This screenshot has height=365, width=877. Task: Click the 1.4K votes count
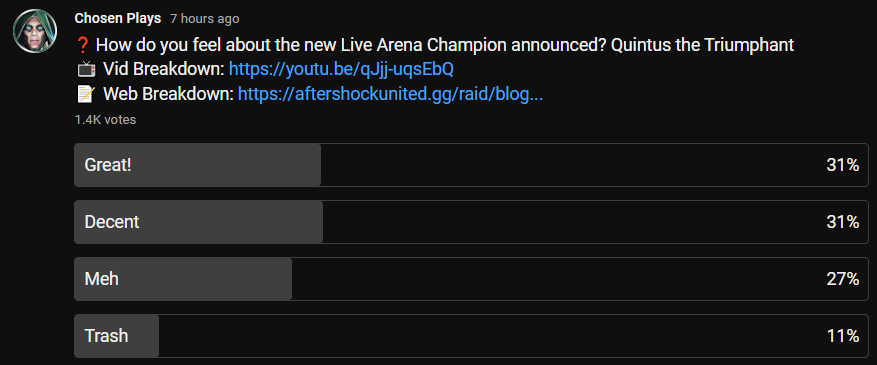click(105, 120)
